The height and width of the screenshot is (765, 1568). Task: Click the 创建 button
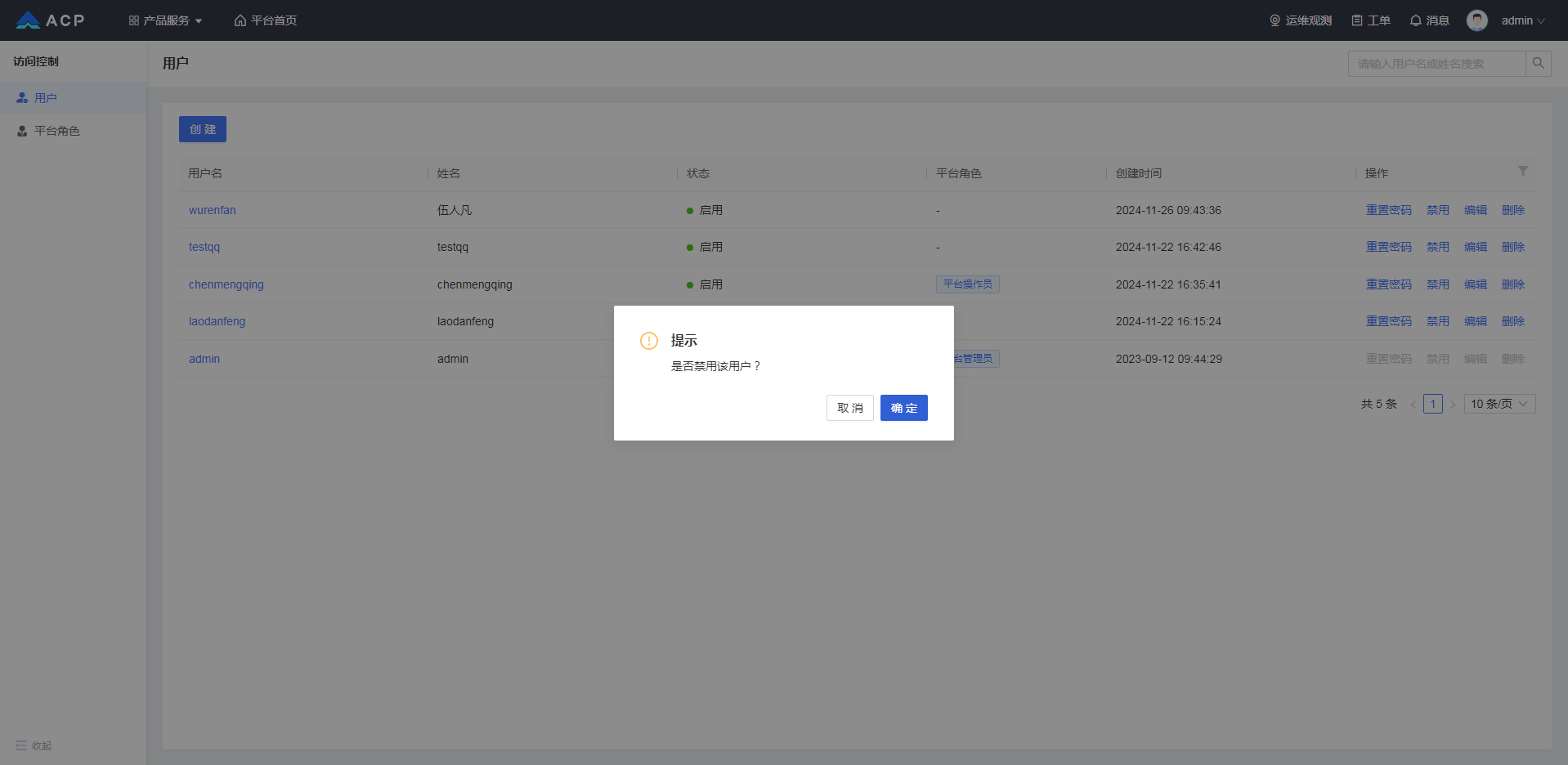[203, 129]
